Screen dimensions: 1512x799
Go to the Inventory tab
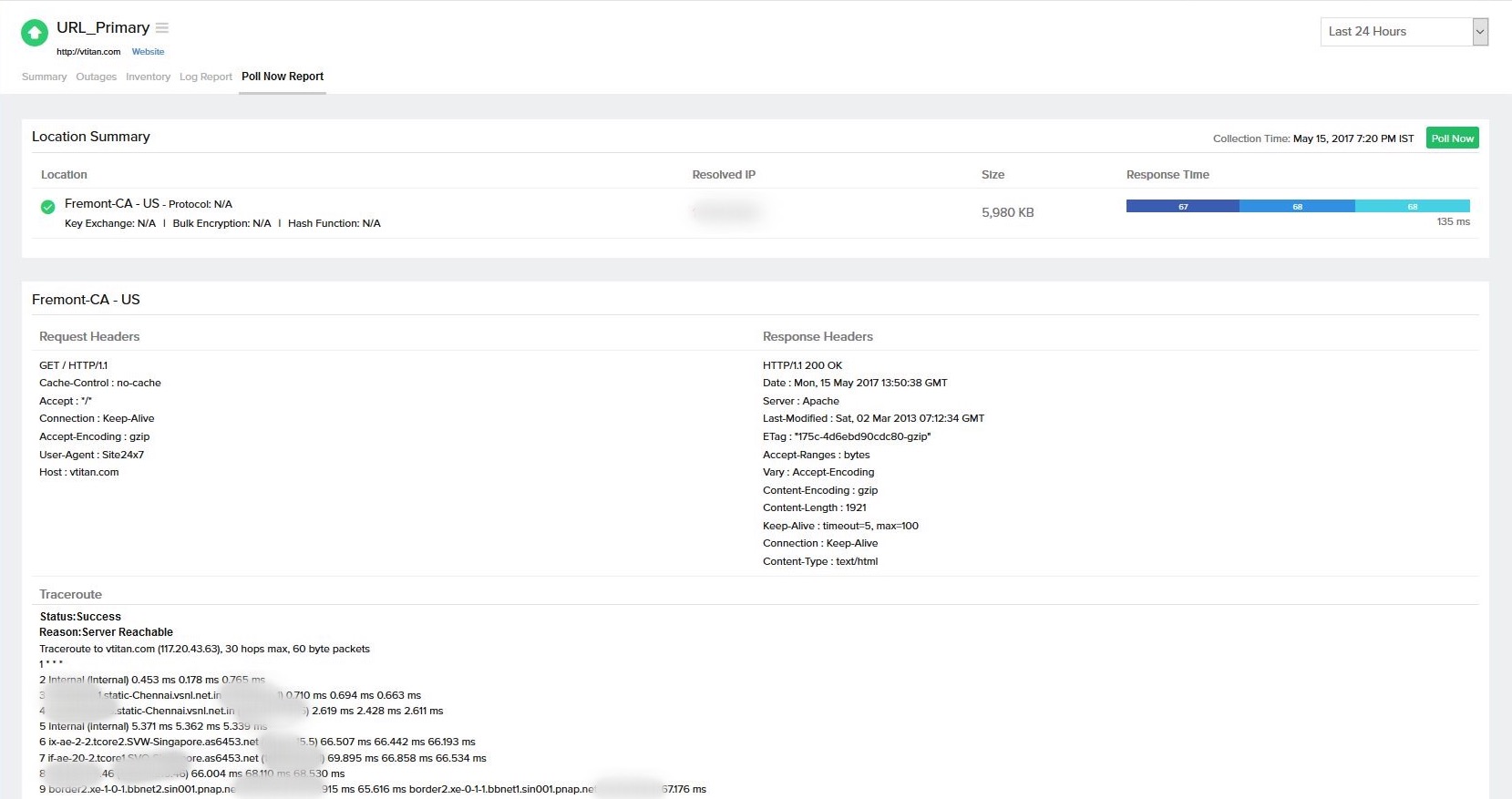click(148, 77)
